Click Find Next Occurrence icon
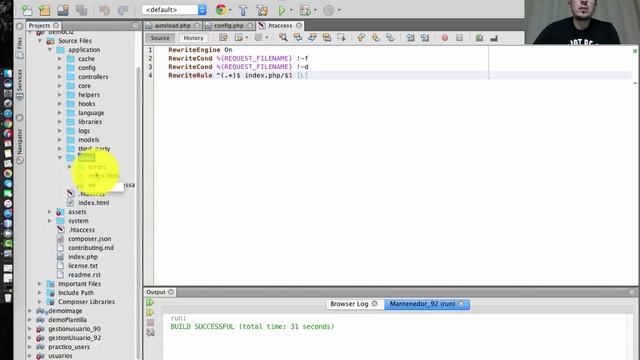This screenshot has height=360, width=640. point(312,38)
